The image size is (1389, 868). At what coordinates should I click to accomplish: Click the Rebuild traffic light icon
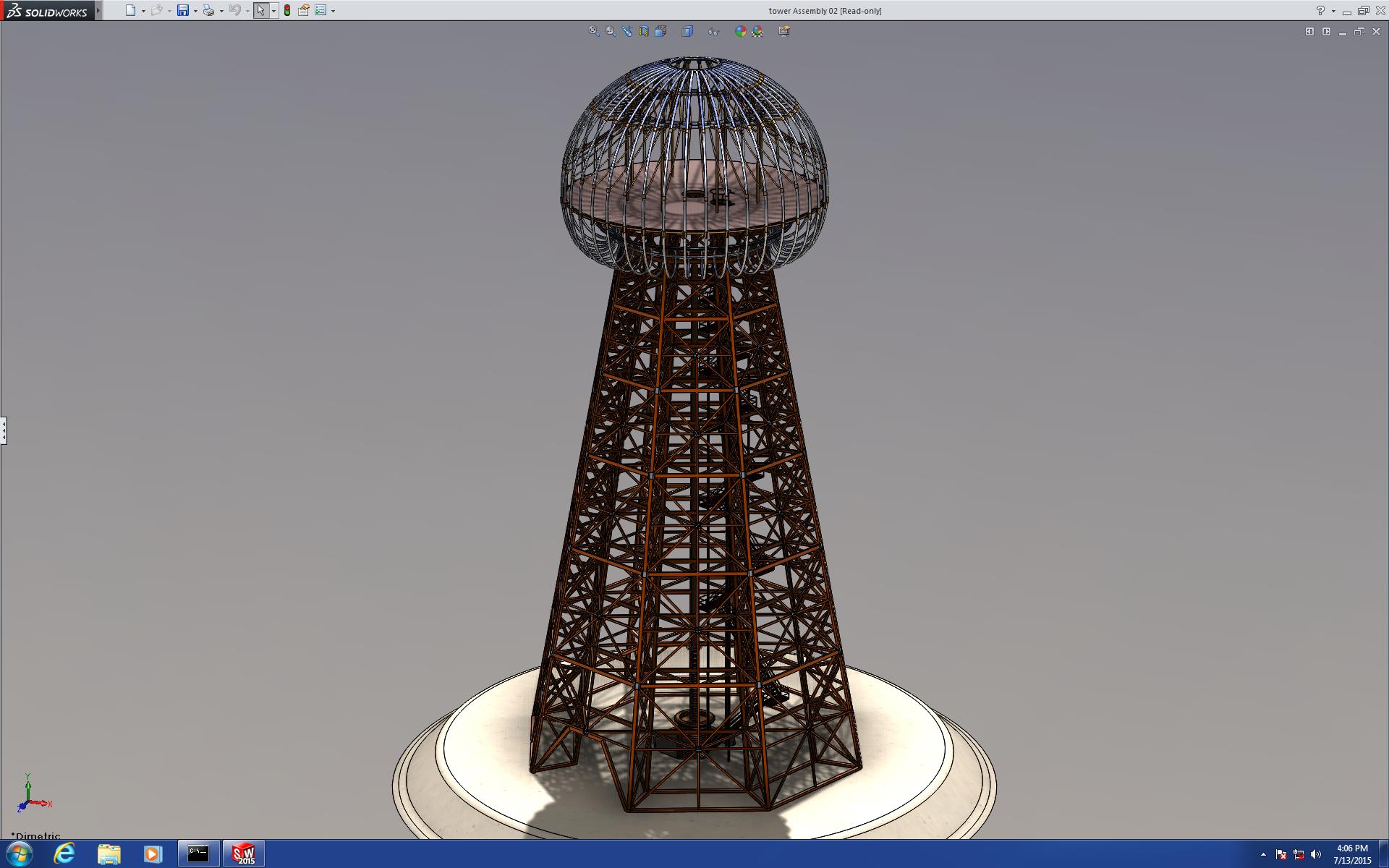(x=287, y=10)
